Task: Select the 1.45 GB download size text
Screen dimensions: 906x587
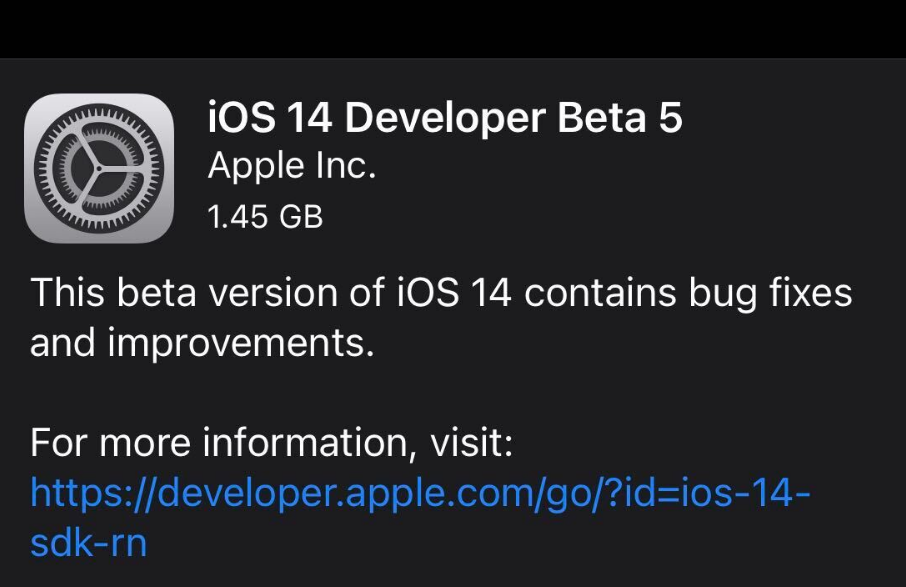Action: [x=264, y=215]
